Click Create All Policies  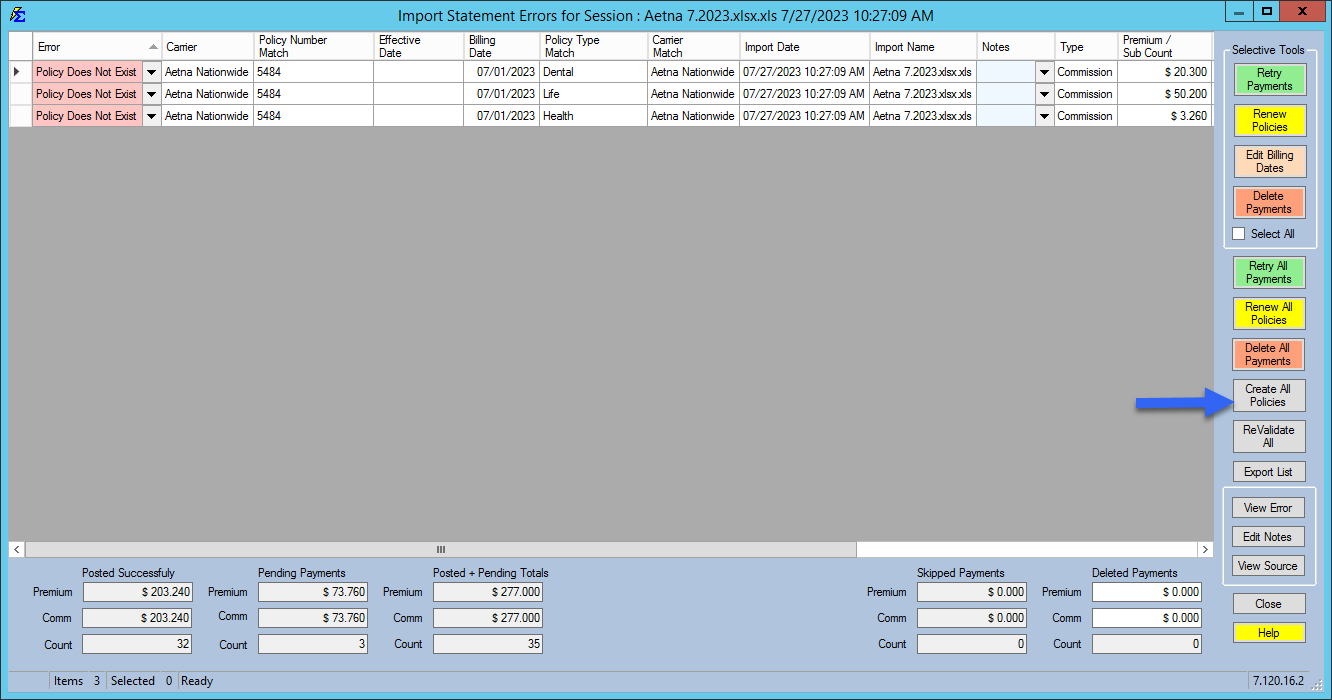[1269, 395]
